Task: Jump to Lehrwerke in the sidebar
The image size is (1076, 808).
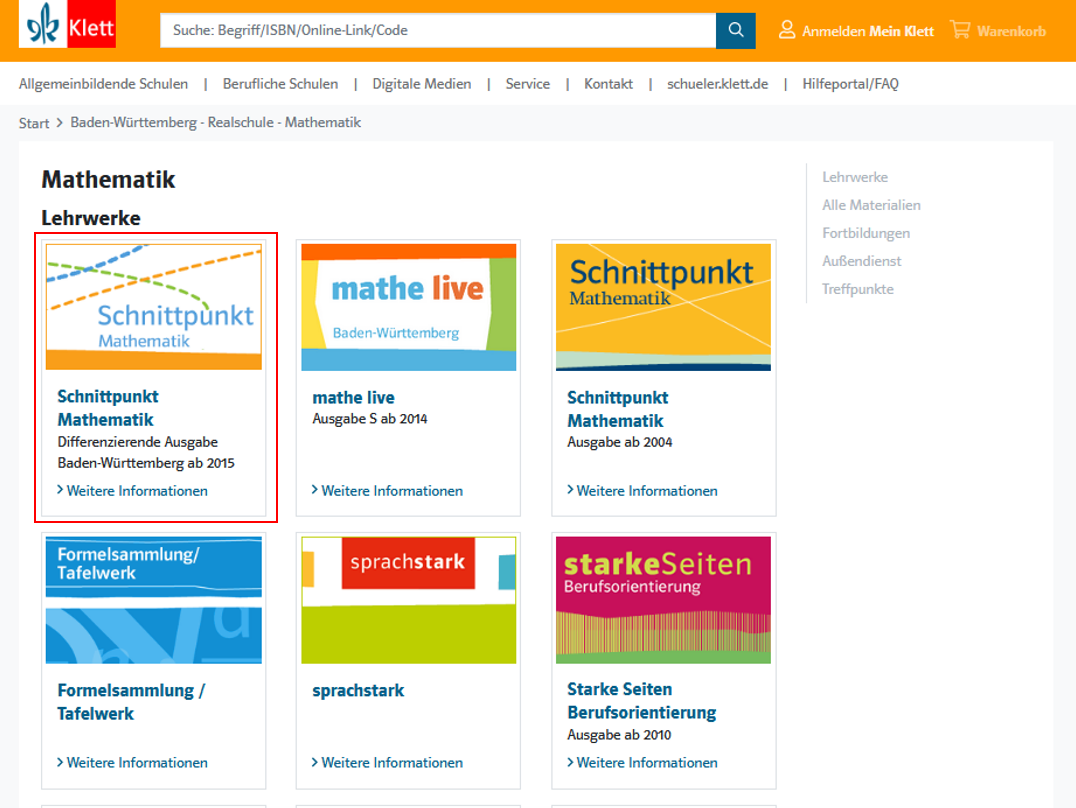Action: (x=854, y=177)
